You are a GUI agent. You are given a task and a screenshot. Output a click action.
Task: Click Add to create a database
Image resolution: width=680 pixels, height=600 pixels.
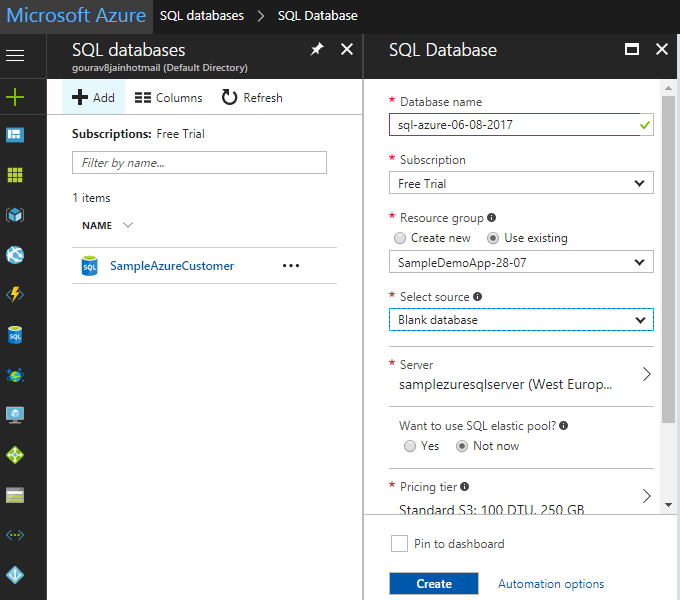(94, 98)
